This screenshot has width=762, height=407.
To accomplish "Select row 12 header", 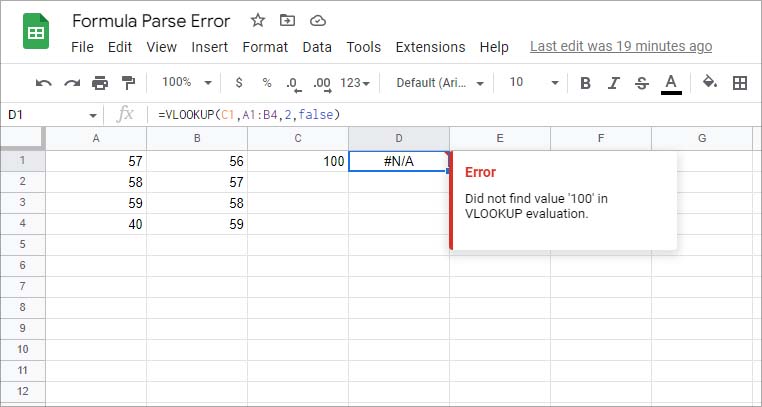I will pyautogui.click(x=22, y=391).
